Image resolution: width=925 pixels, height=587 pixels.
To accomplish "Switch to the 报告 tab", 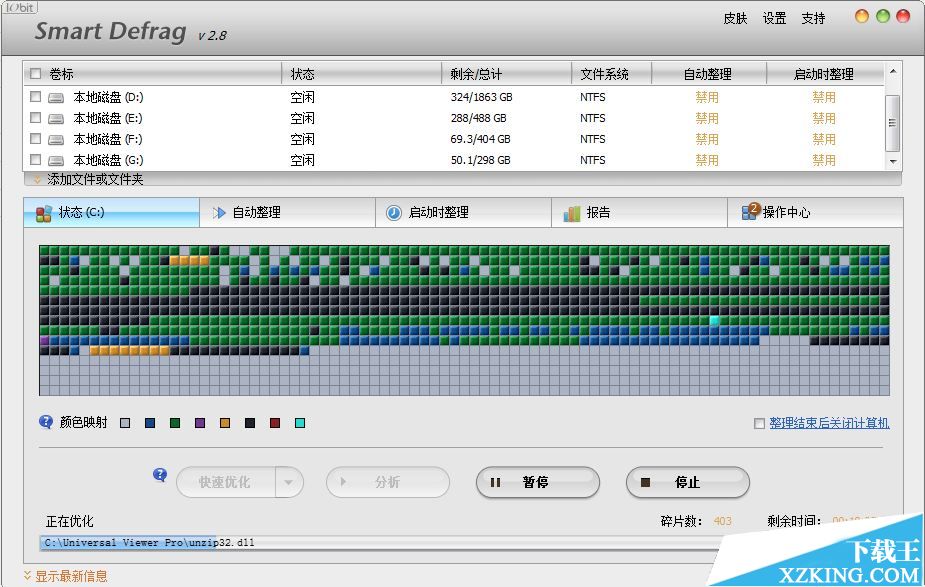I will [x=639, y=212].
